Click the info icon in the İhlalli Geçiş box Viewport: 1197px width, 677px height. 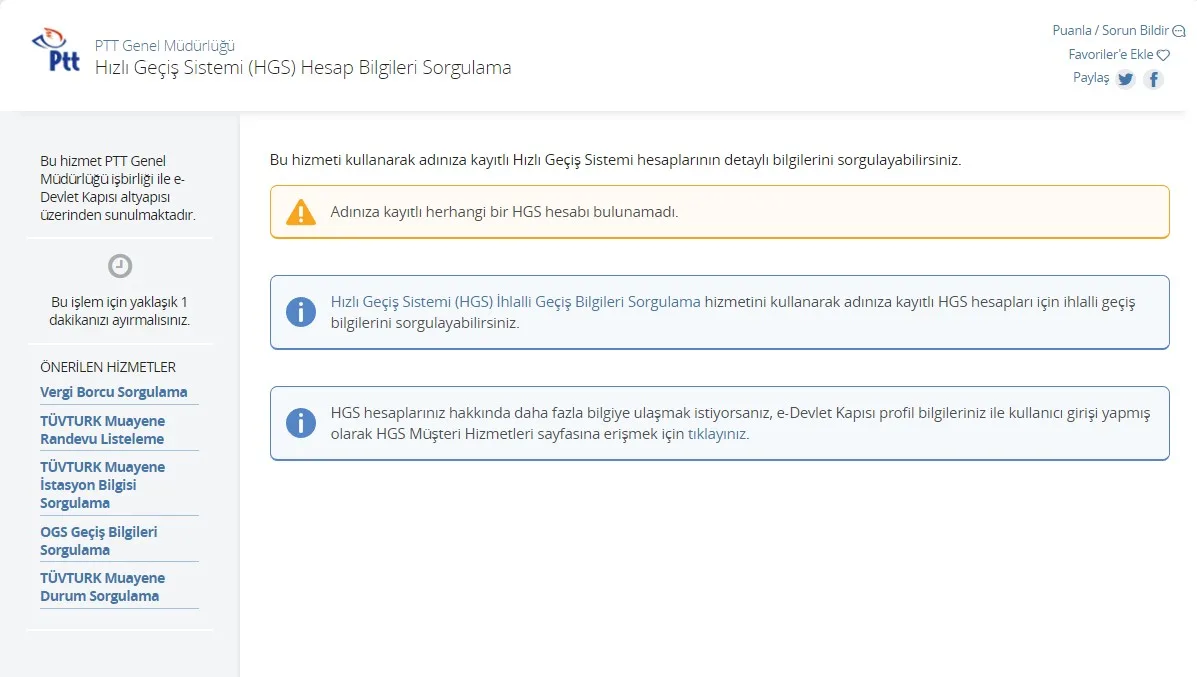coord(301,312)
